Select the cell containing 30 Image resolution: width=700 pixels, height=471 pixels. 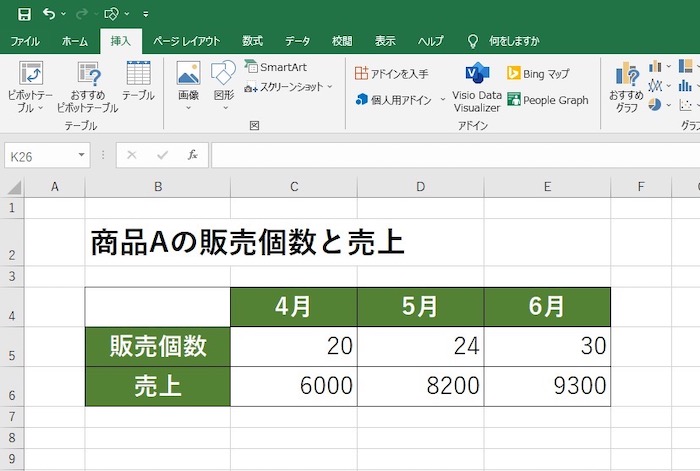[547, 347]
